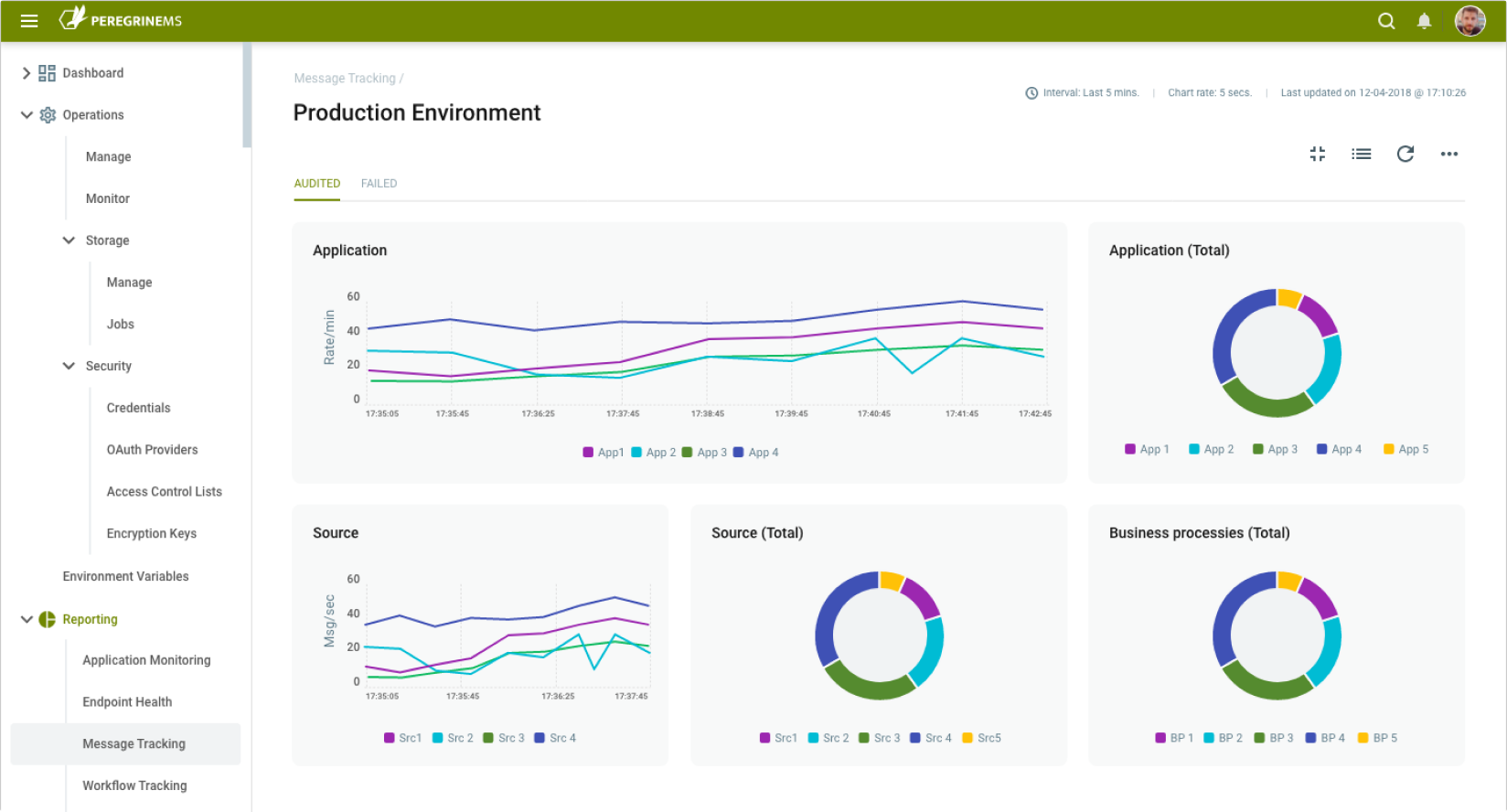The image size is (1507, 812).
Task: Toggle Src 4 in Source (Total) legend
Action: (931, 738)
